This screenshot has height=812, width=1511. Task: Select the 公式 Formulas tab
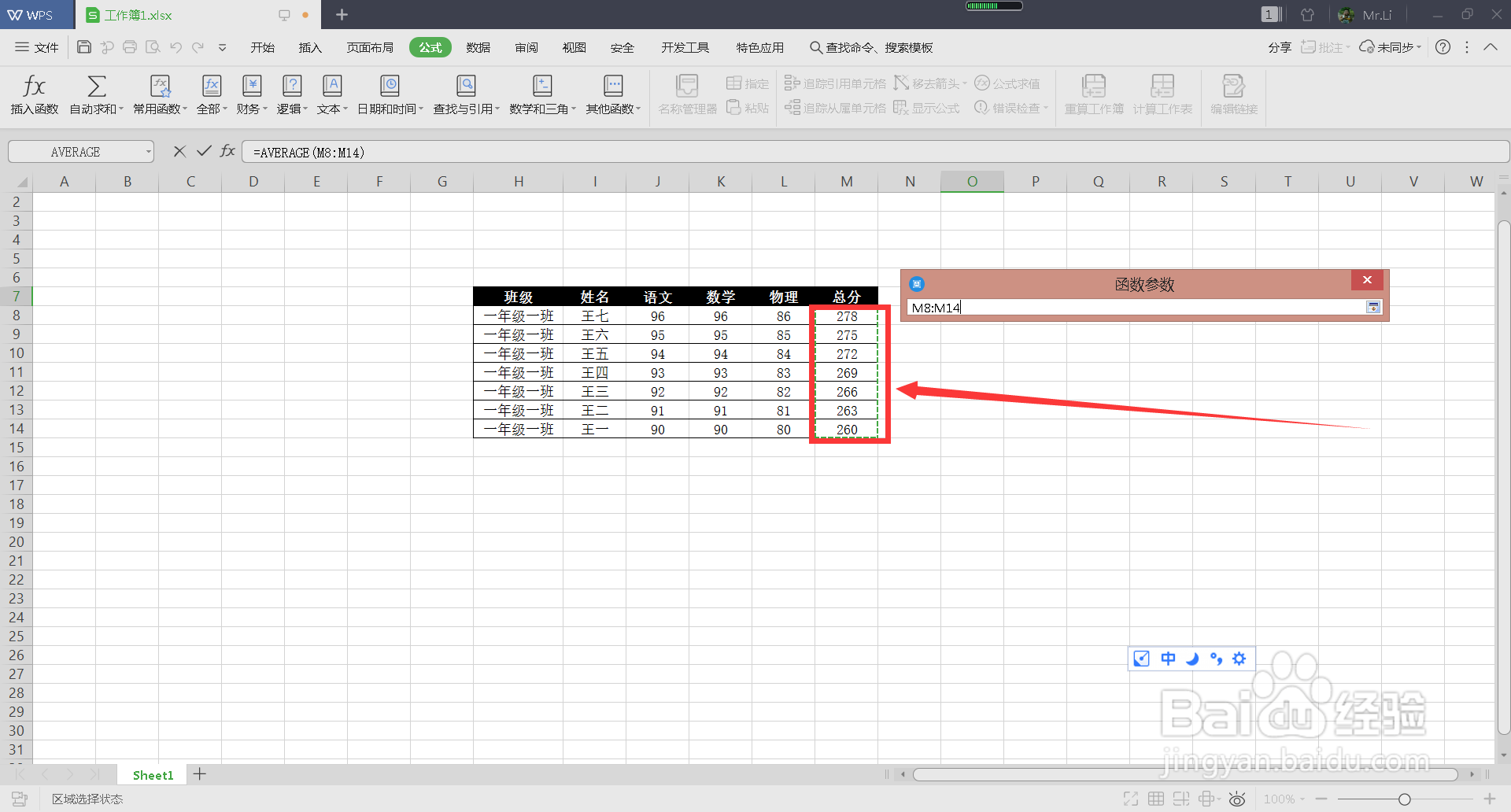pyautogui.click(x=430, y=47)
